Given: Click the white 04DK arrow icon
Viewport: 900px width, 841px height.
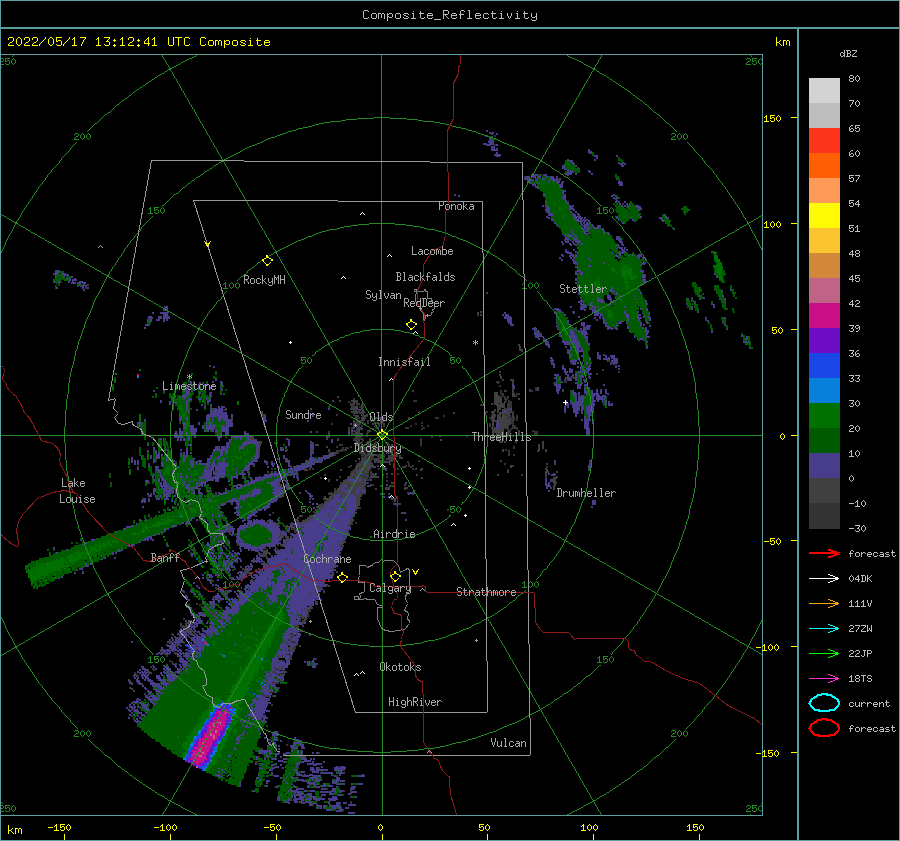Looking at the screenshot, I should tap(824, 579).
